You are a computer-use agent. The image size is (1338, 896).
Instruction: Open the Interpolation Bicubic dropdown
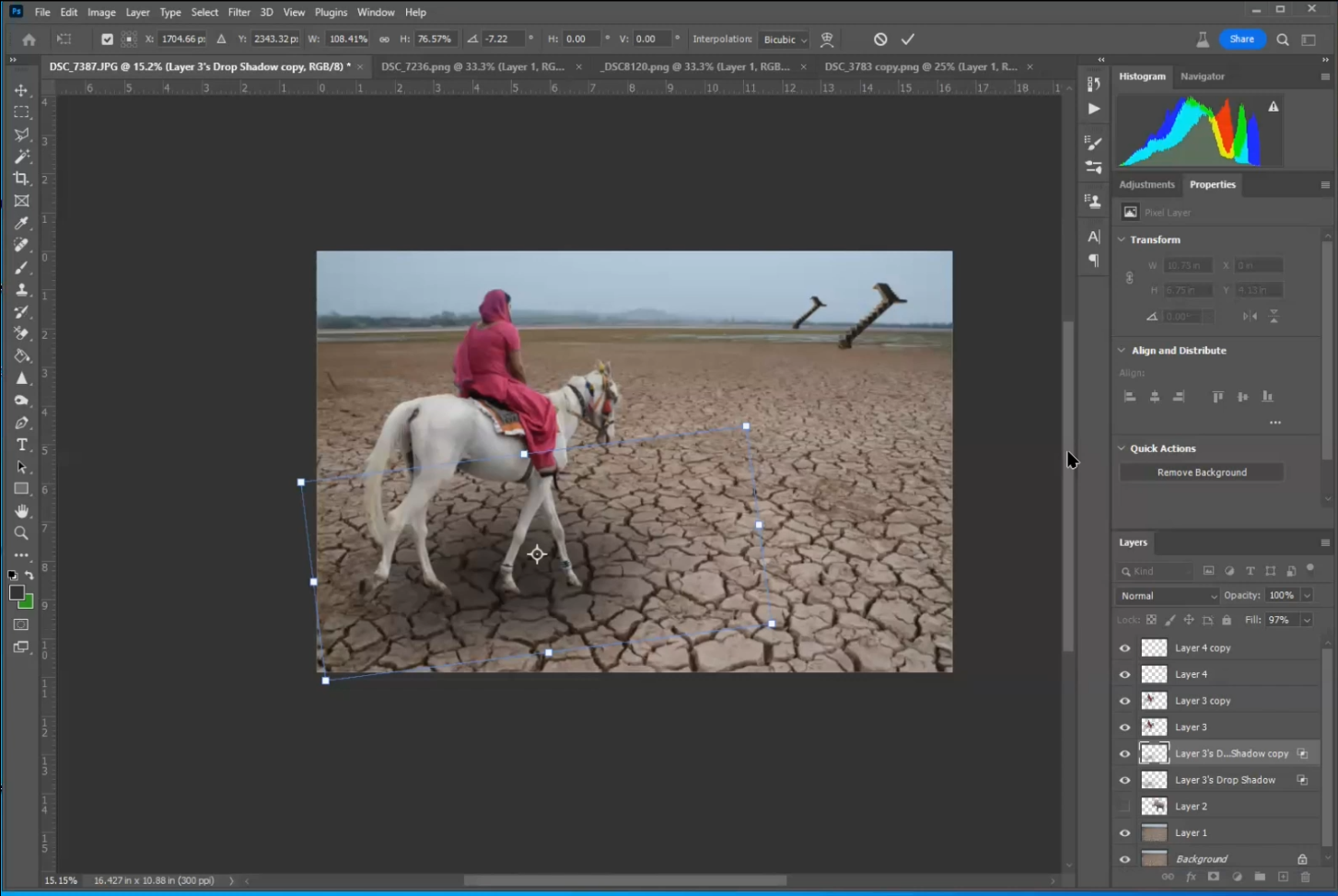[785, 40]
